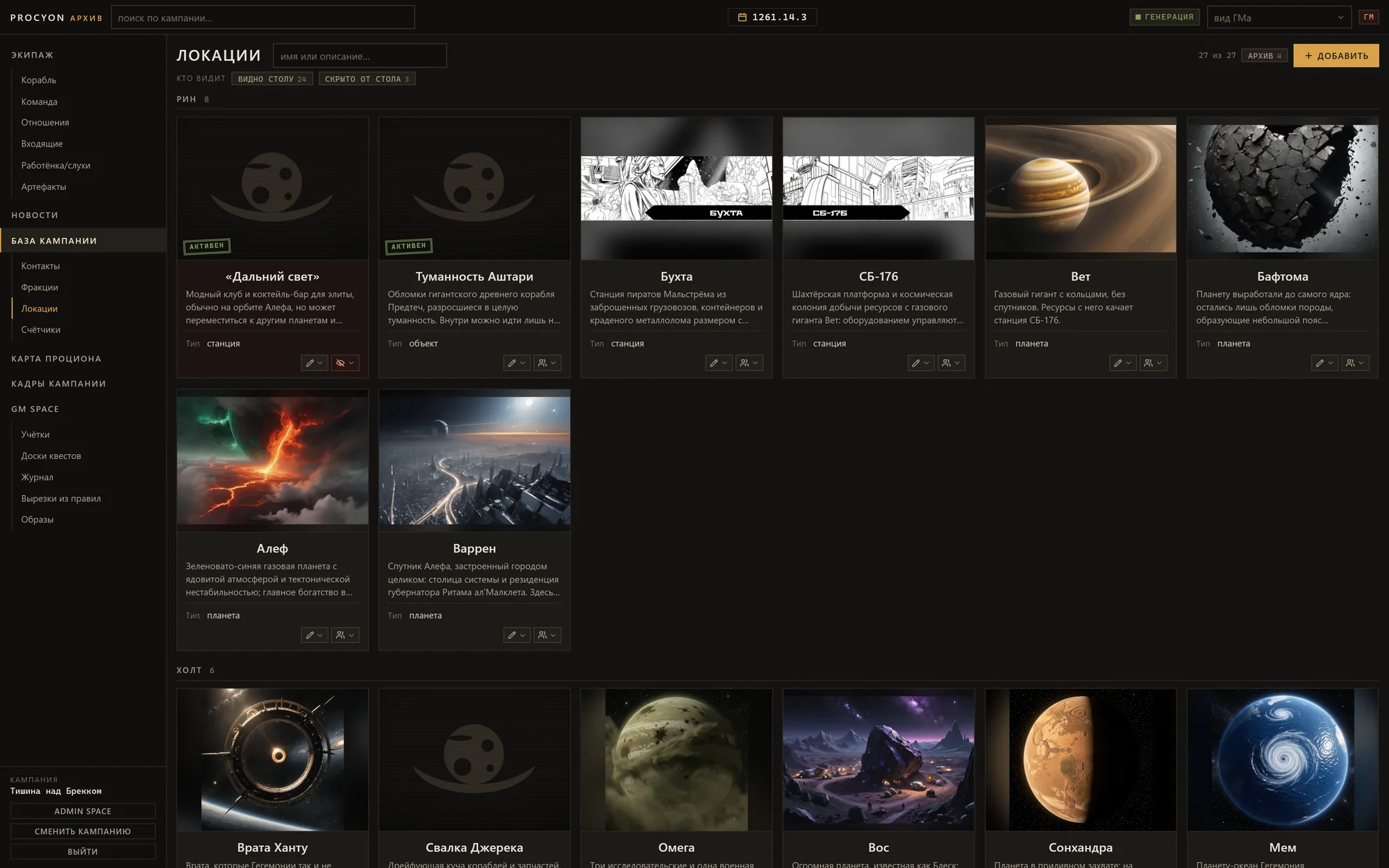Viewport: 1389px width, 868px height.
Task: Click edit pencil on Бафтома card
Action: 1325,363
